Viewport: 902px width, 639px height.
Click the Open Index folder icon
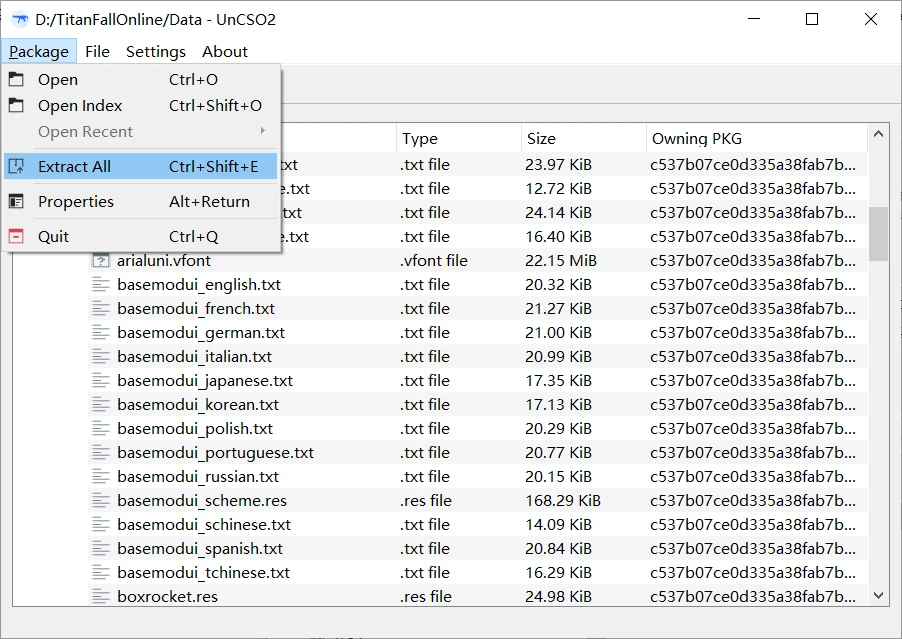[16, 105]
